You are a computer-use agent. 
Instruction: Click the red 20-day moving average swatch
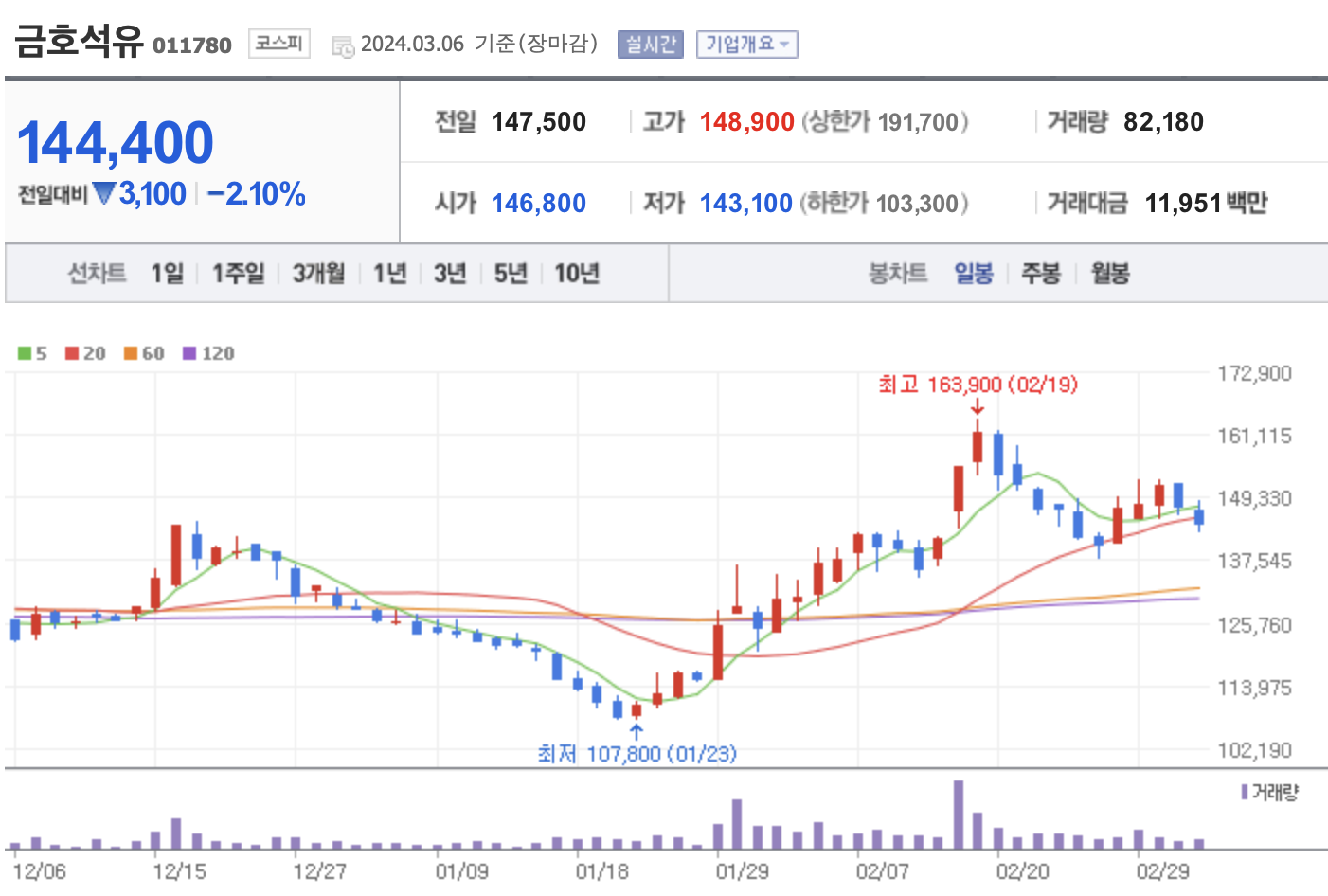click(x=72, y=353)
